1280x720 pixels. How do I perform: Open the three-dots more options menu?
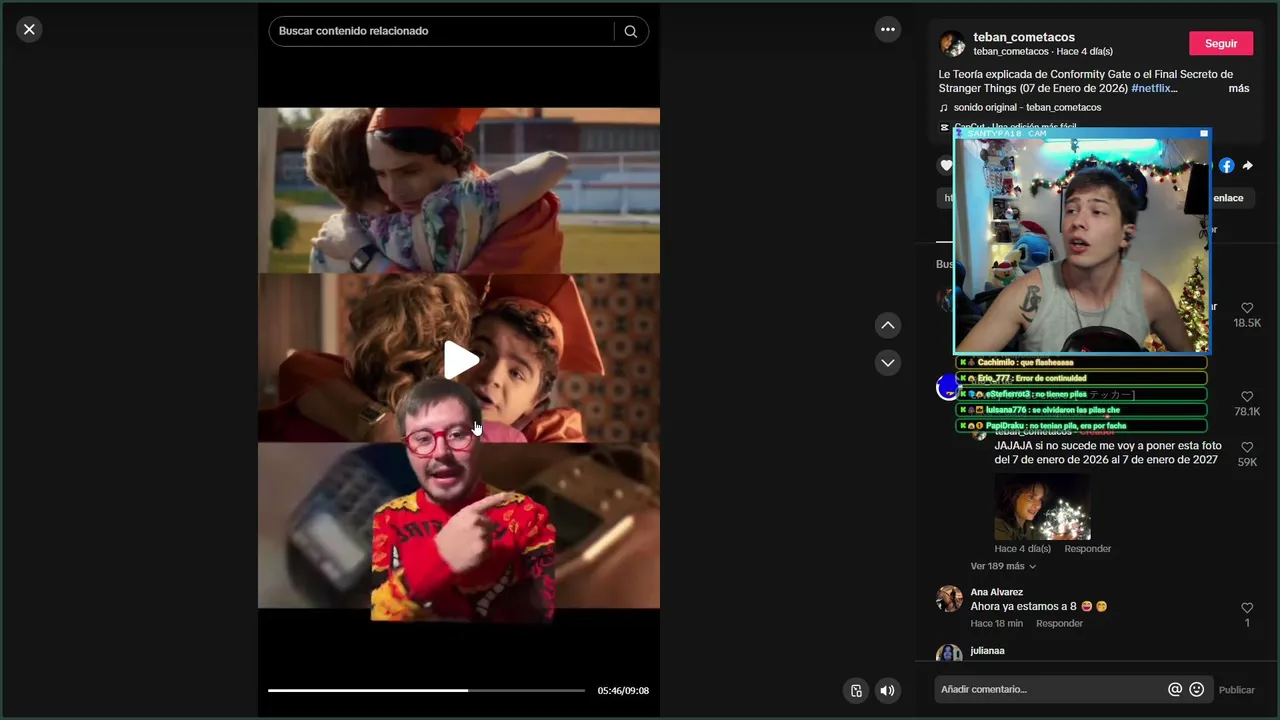tap(888, 30)
